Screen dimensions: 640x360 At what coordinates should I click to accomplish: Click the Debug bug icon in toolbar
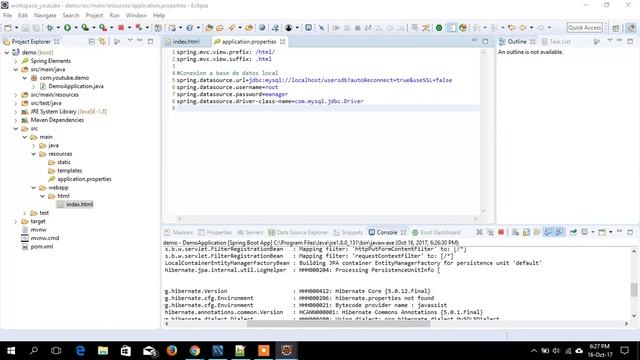(50, 28)
